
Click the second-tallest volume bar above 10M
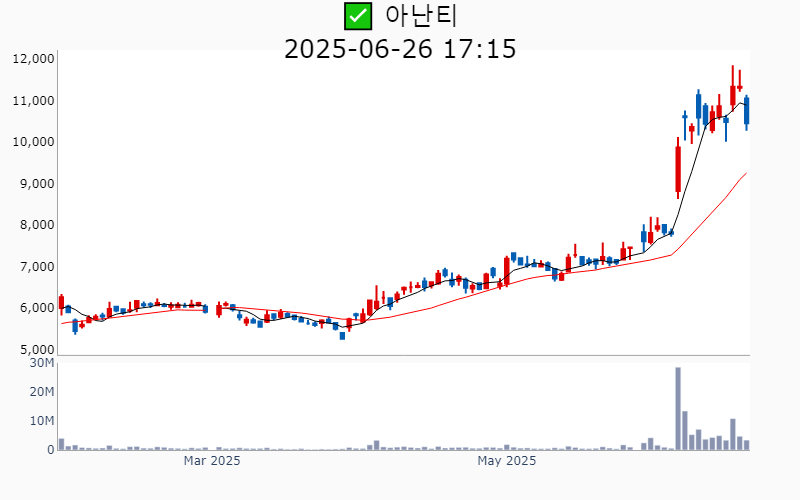685,431
